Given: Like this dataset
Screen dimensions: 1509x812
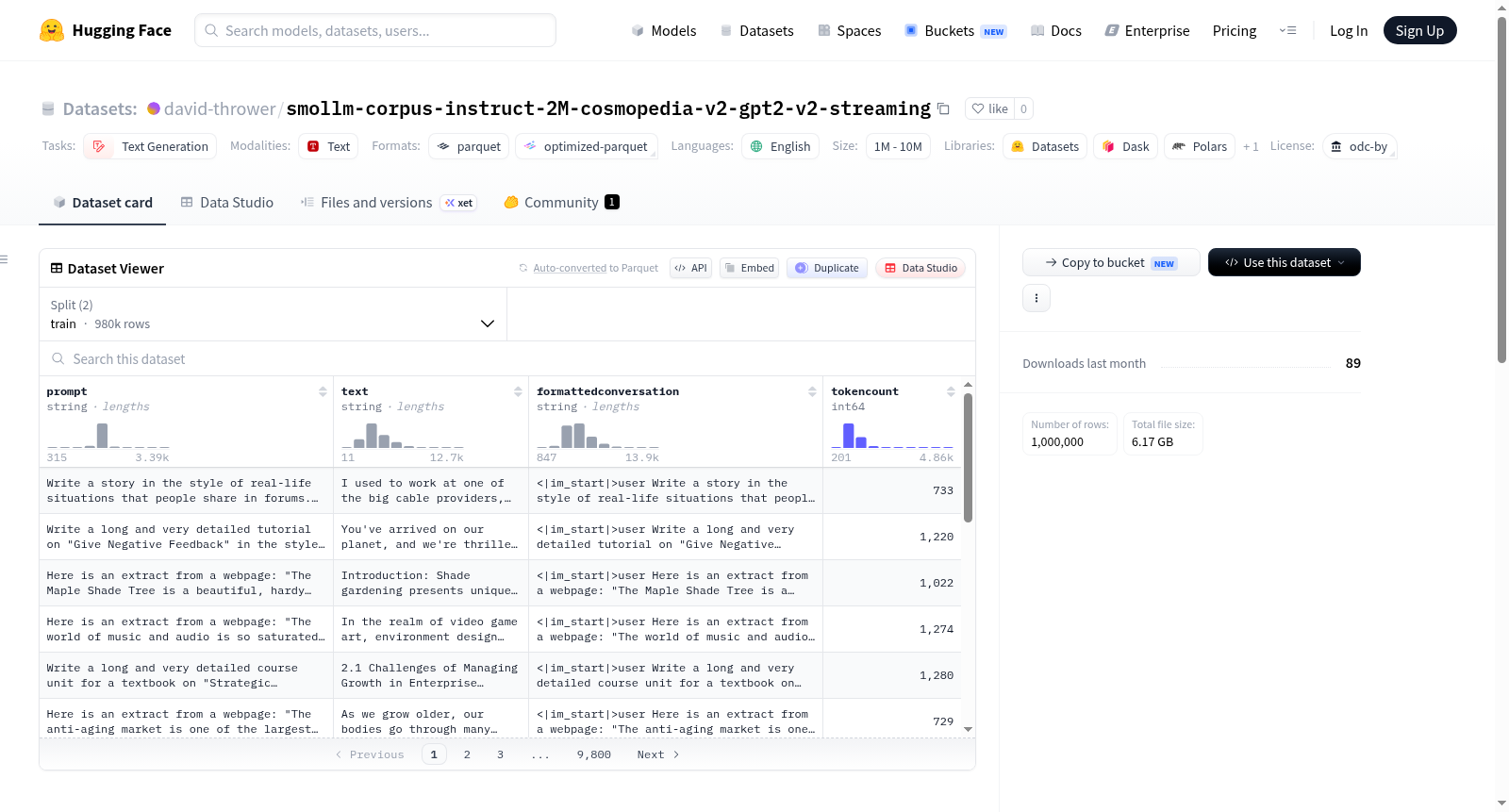Looking at the screenshot, I should [x=990, y=108].
